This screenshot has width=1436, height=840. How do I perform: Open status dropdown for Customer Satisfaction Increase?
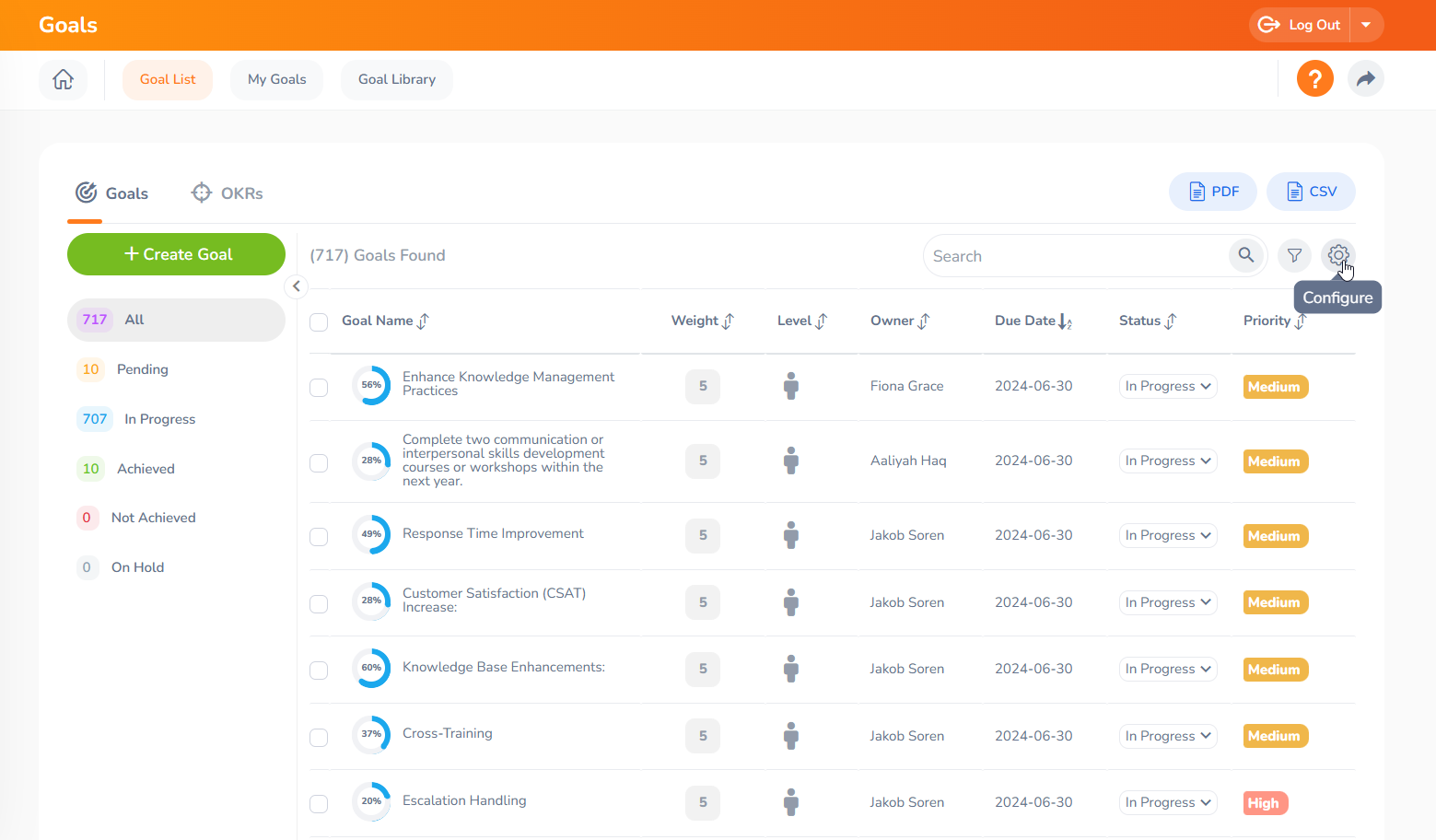click(1168, 602)
